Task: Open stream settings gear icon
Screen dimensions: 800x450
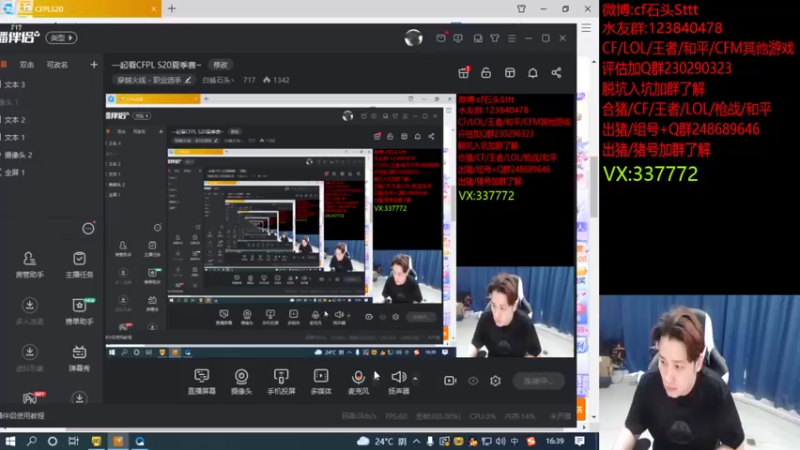Action: tap(495, 381)
